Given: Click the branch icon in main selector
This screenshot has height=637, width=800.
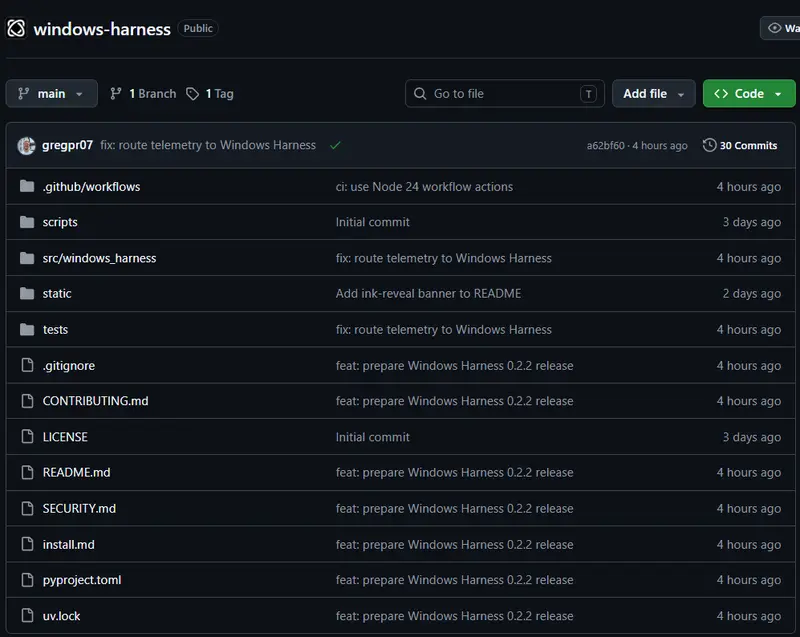Looking at the screenshot, I should (23, 93).
